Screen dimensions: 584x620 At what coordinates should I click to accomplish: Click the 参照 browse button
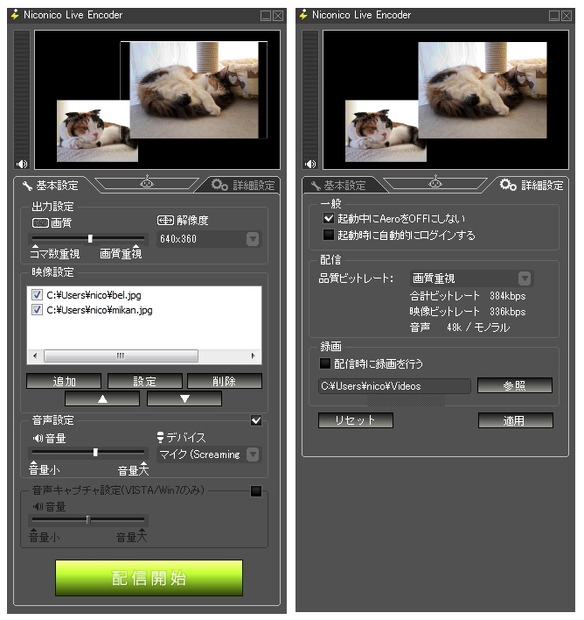[x=514, y=385]
